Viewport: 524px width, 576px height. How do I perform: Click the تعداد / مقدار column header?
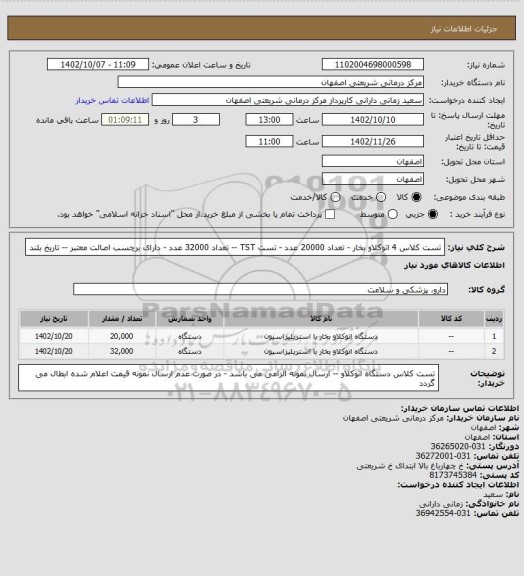[122, 318]
